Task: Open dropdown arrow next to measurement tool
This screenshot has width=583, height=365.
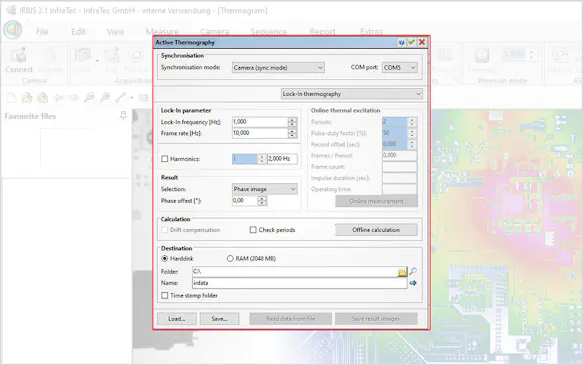Action: coord(132,98)
